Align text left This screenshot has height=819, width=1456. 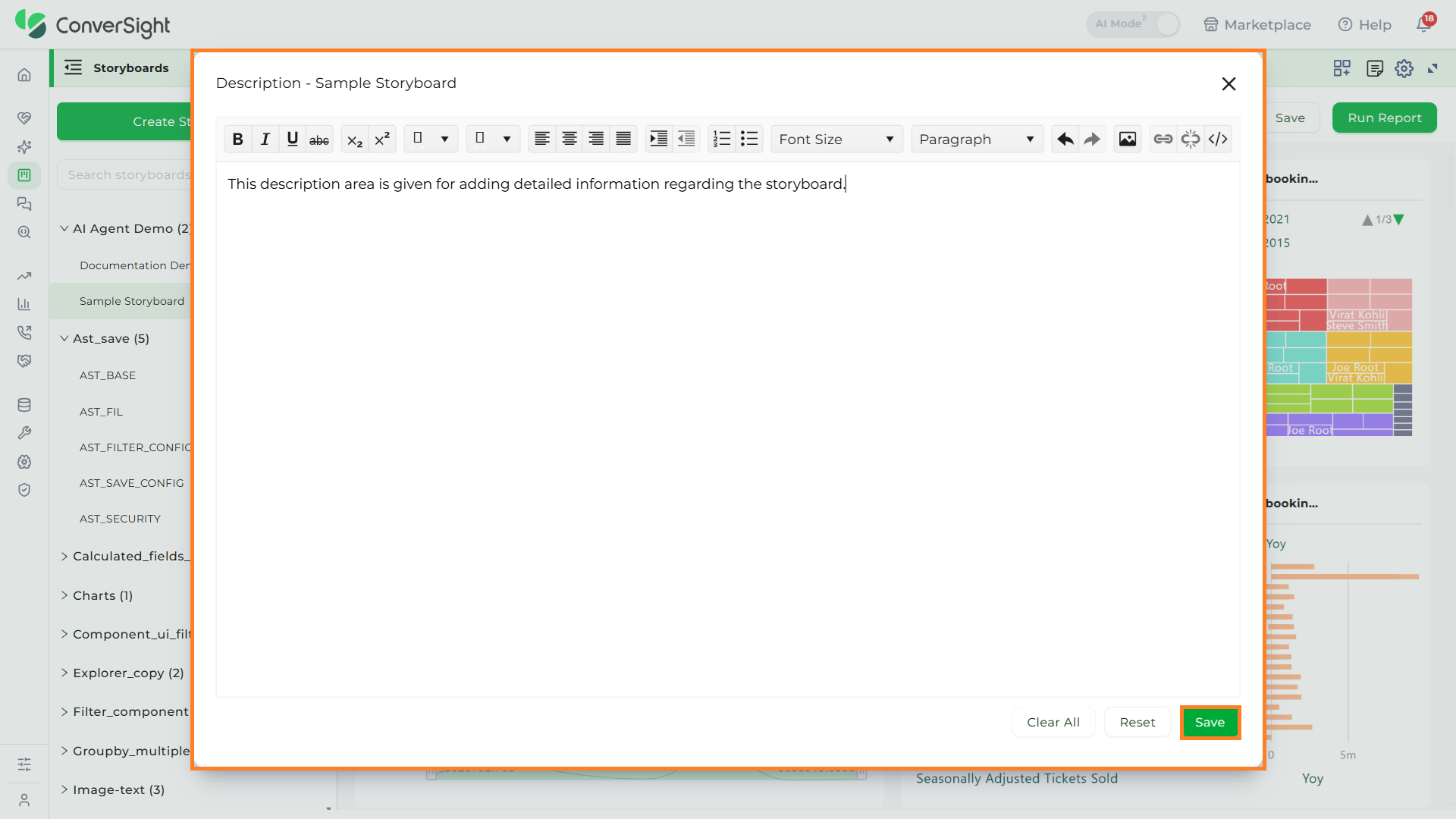click(541, 140)
